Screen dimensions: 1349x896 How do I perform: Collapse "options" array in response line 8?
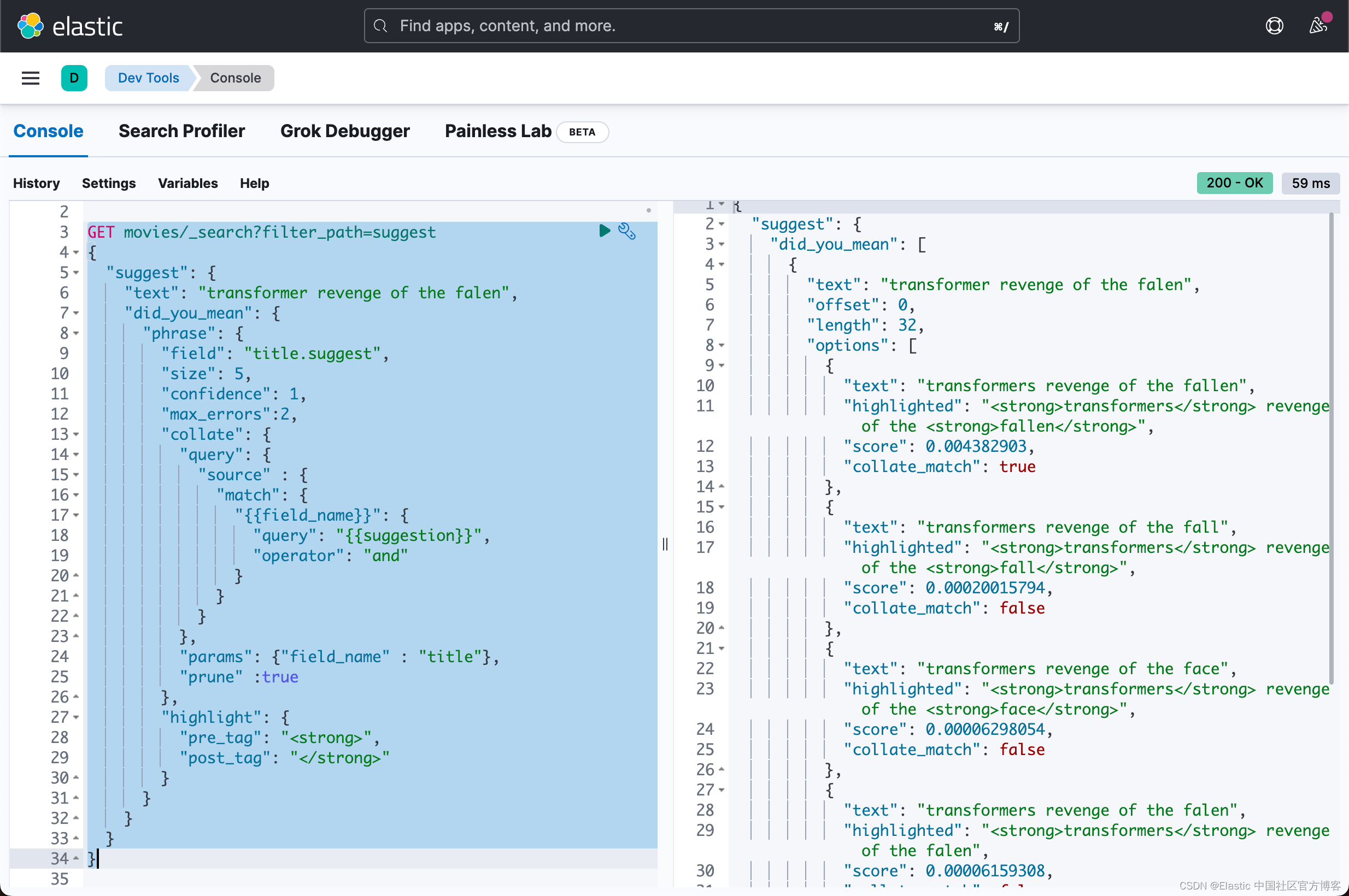(x=722, y=345)
